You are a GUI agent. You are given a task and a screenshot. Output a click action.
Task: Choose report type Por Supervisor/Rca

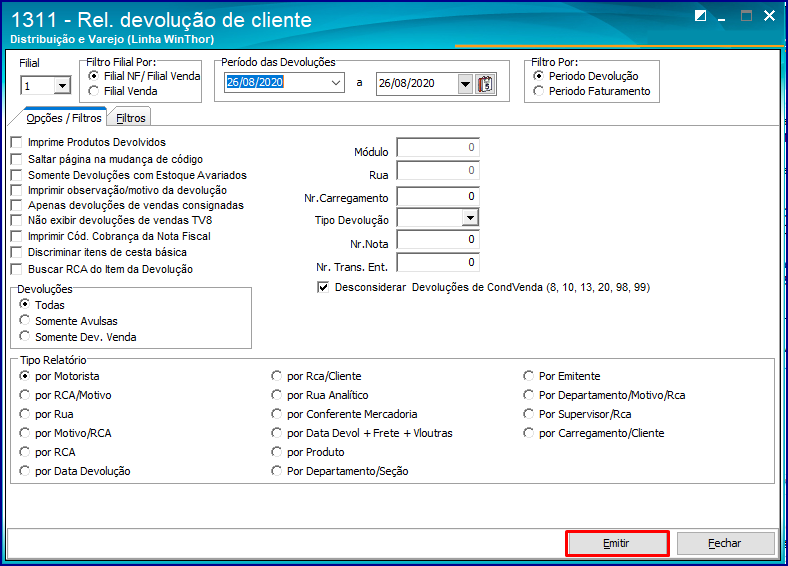[528, 414]
